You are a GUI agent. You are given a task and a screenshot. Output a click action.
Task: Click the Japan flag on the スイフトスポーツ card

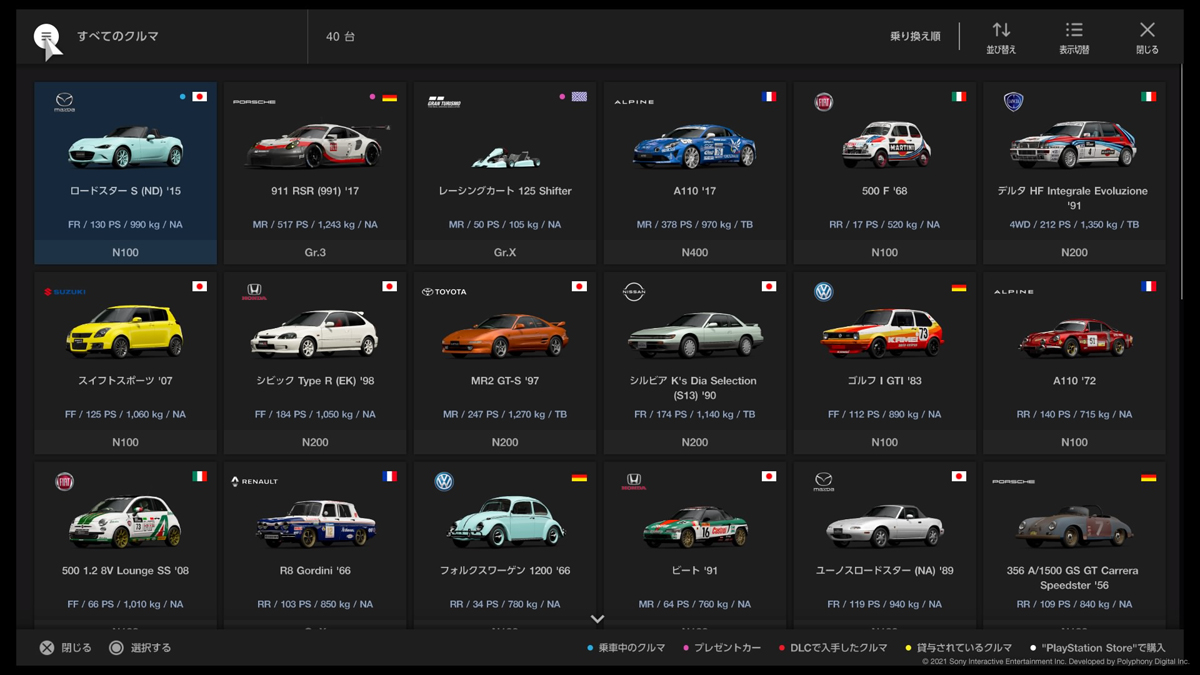click(199, 287)
